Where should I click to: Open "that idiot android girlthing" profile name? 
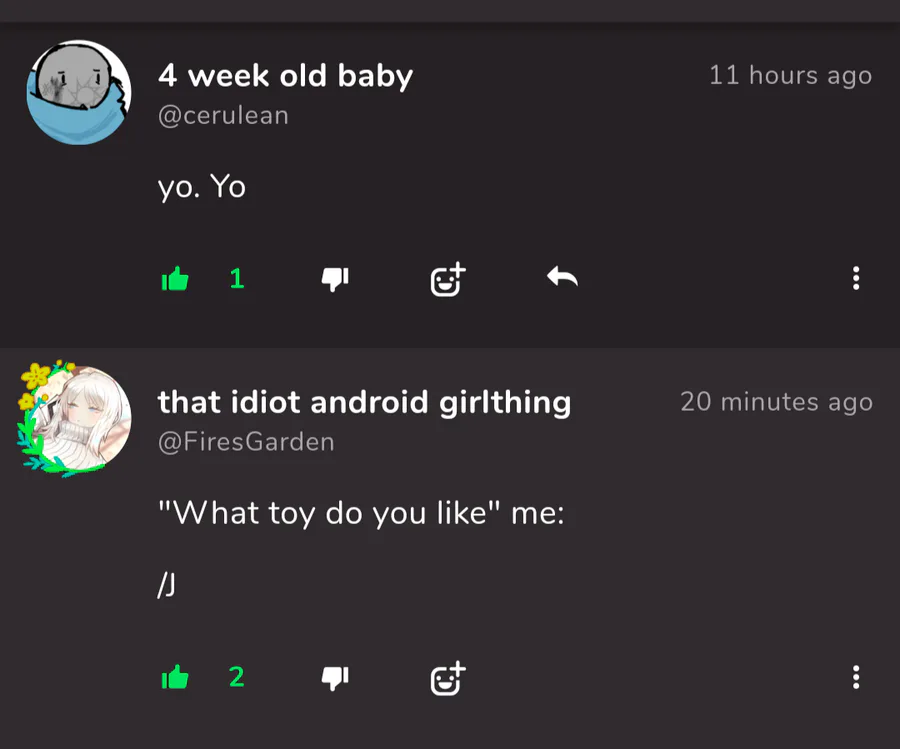coord(364,402)
